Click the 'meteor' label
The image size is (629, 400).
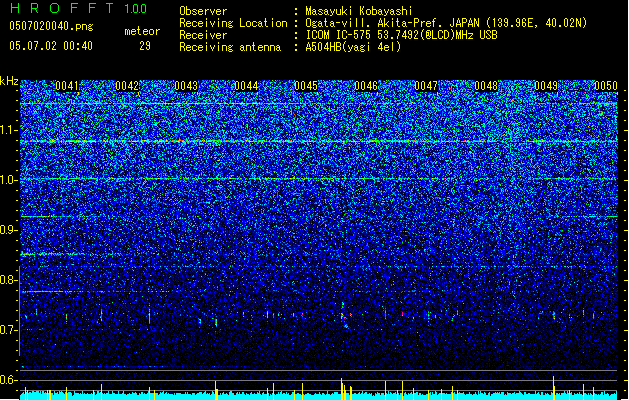pyautogui.click(x=142, y=31)
